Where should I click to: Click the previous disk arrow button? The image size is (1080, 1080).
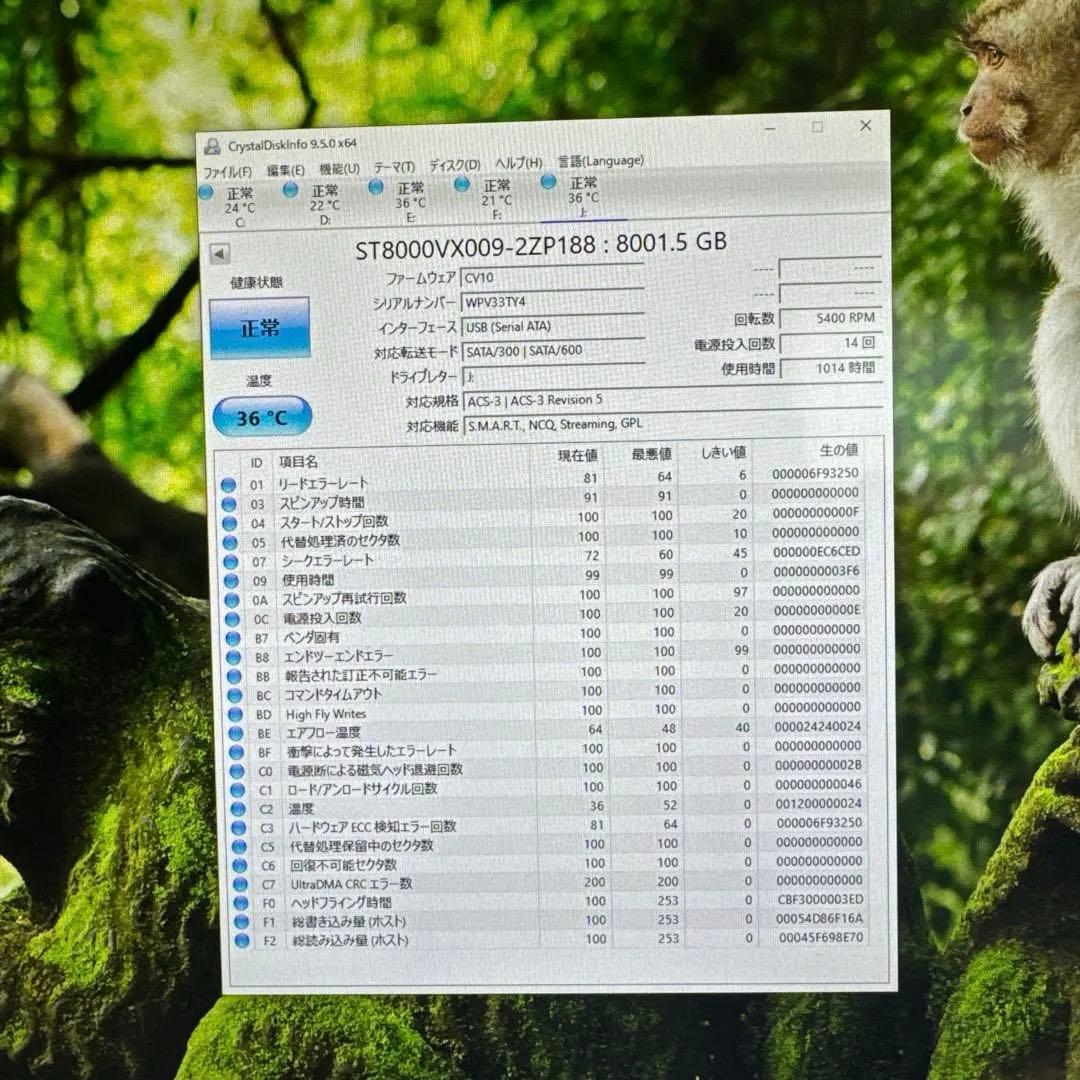click(x=220, y=254)
